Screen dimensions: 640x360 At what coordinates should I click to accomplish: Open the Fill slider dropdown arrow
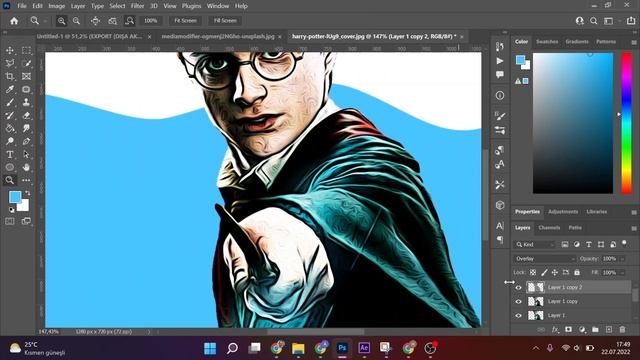pos(622,272)
